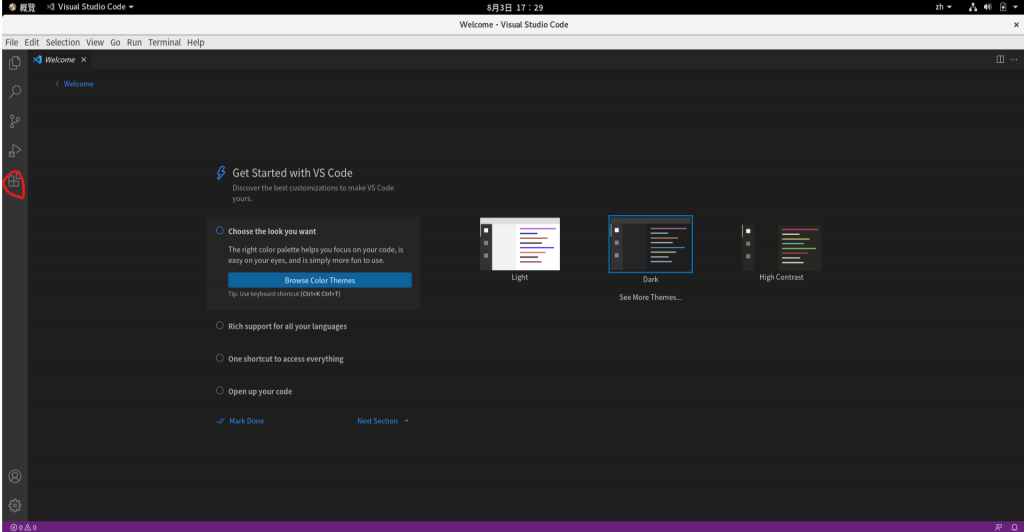Choose the Dark theme thumbnail
Image resolution: width=1024 pixels, height=532 pixels.
[650, 244]
